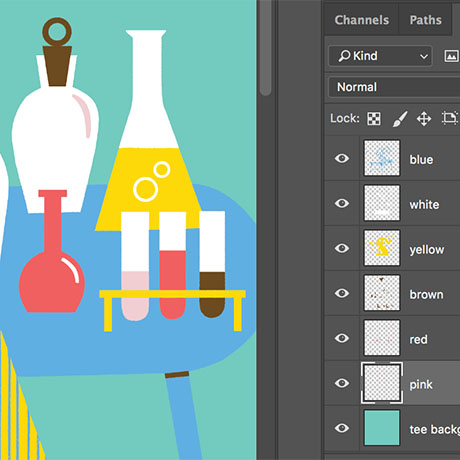
Task: Hide the blue layer with eye icon
Action: coord(342,158)
